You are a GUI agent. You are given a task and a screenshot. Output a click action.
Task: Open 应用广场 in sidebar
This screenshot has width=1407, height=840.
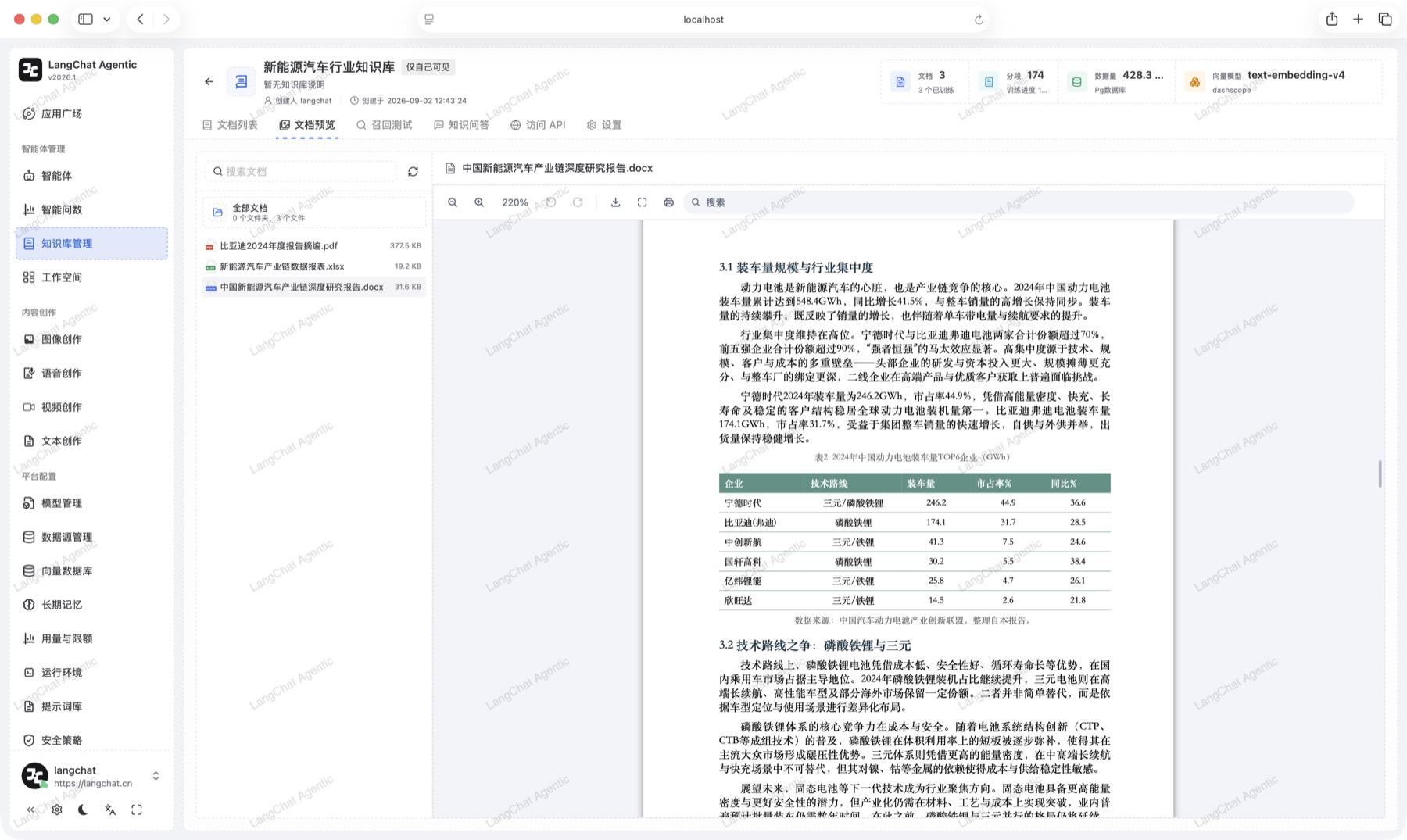(x=91, y=114)
